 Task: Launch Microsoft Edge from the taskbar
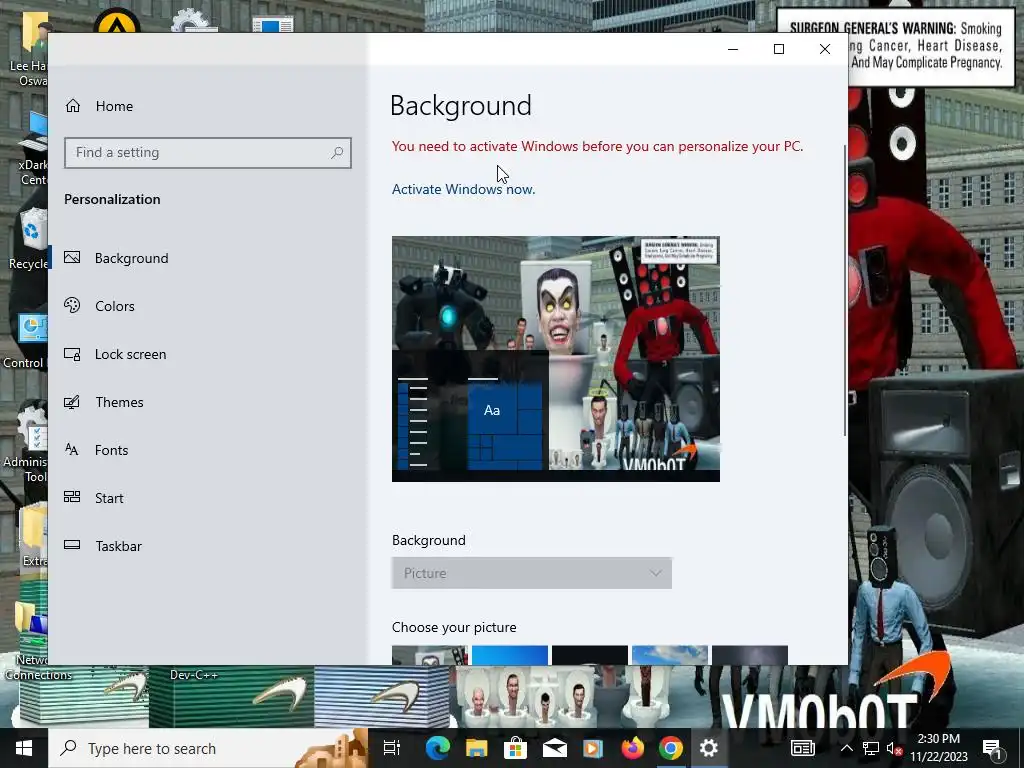pyautogui.click(x=438, y=748)
